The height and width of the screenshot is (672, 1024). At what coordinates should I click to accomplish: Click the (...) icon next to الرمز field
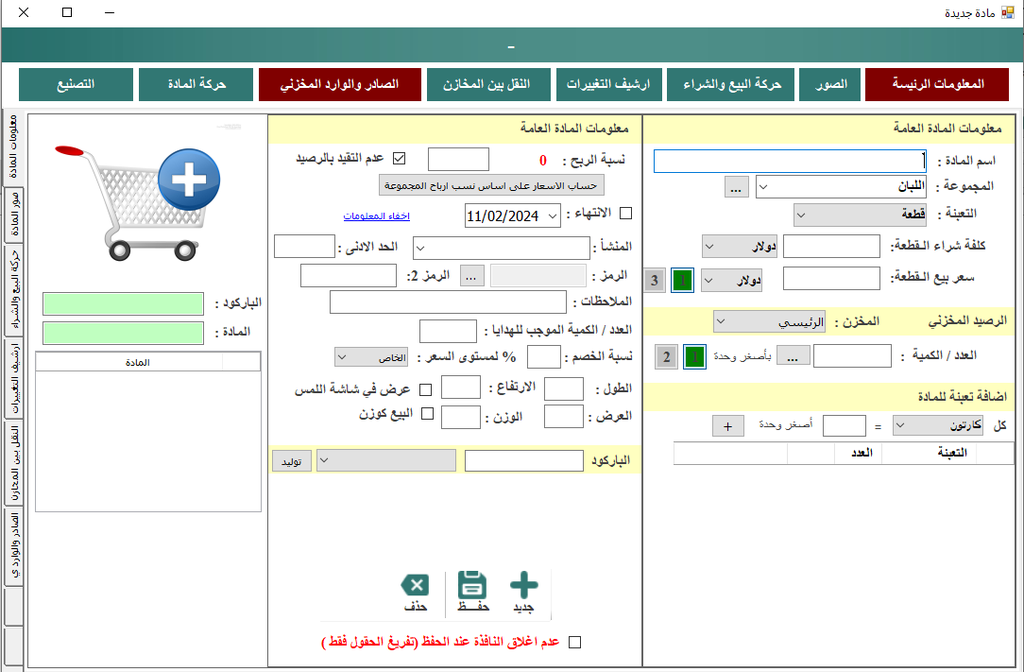pyautogui.click(x=471, y=275)
